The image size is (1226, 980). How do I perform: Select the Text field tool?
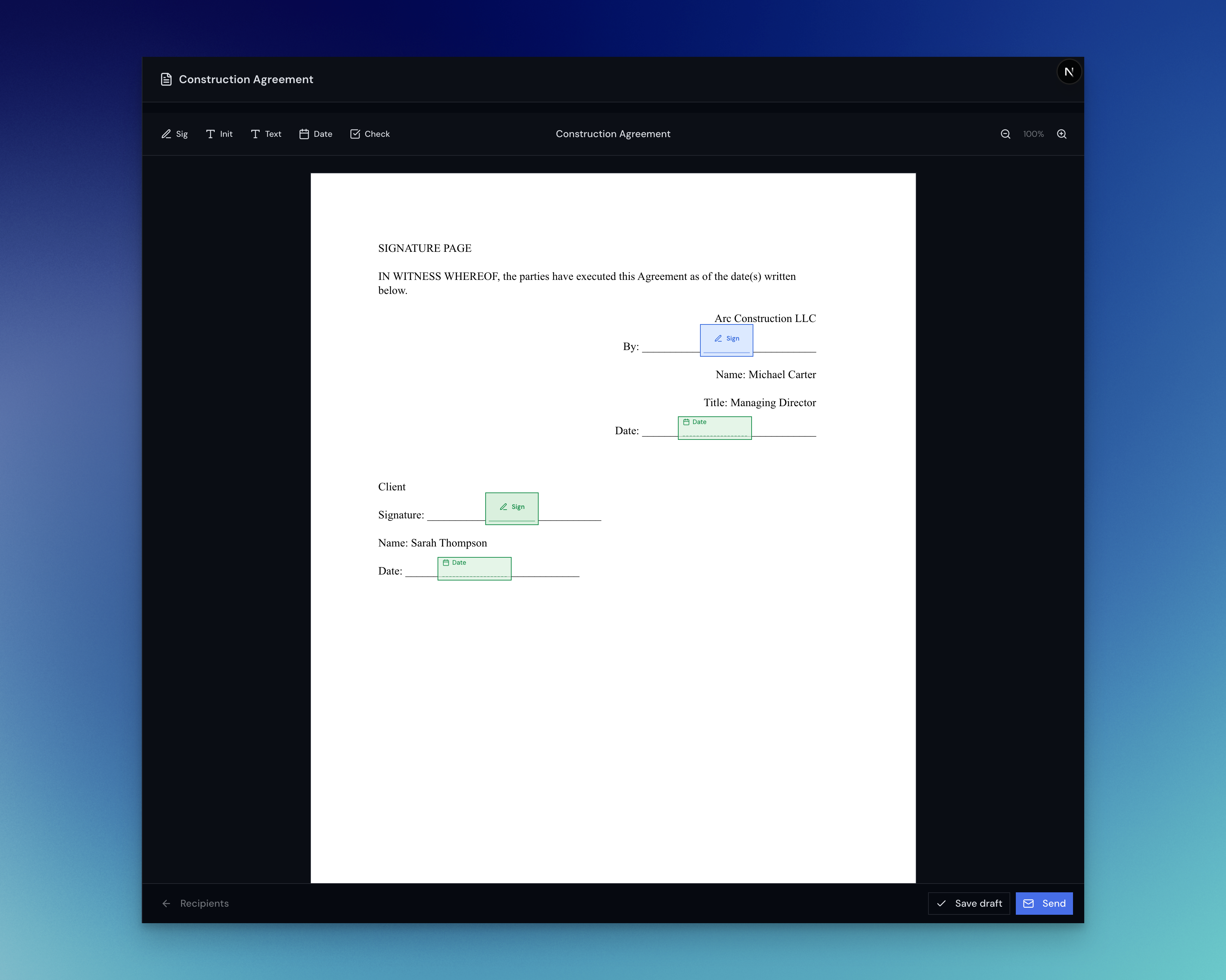pos(266,134)
